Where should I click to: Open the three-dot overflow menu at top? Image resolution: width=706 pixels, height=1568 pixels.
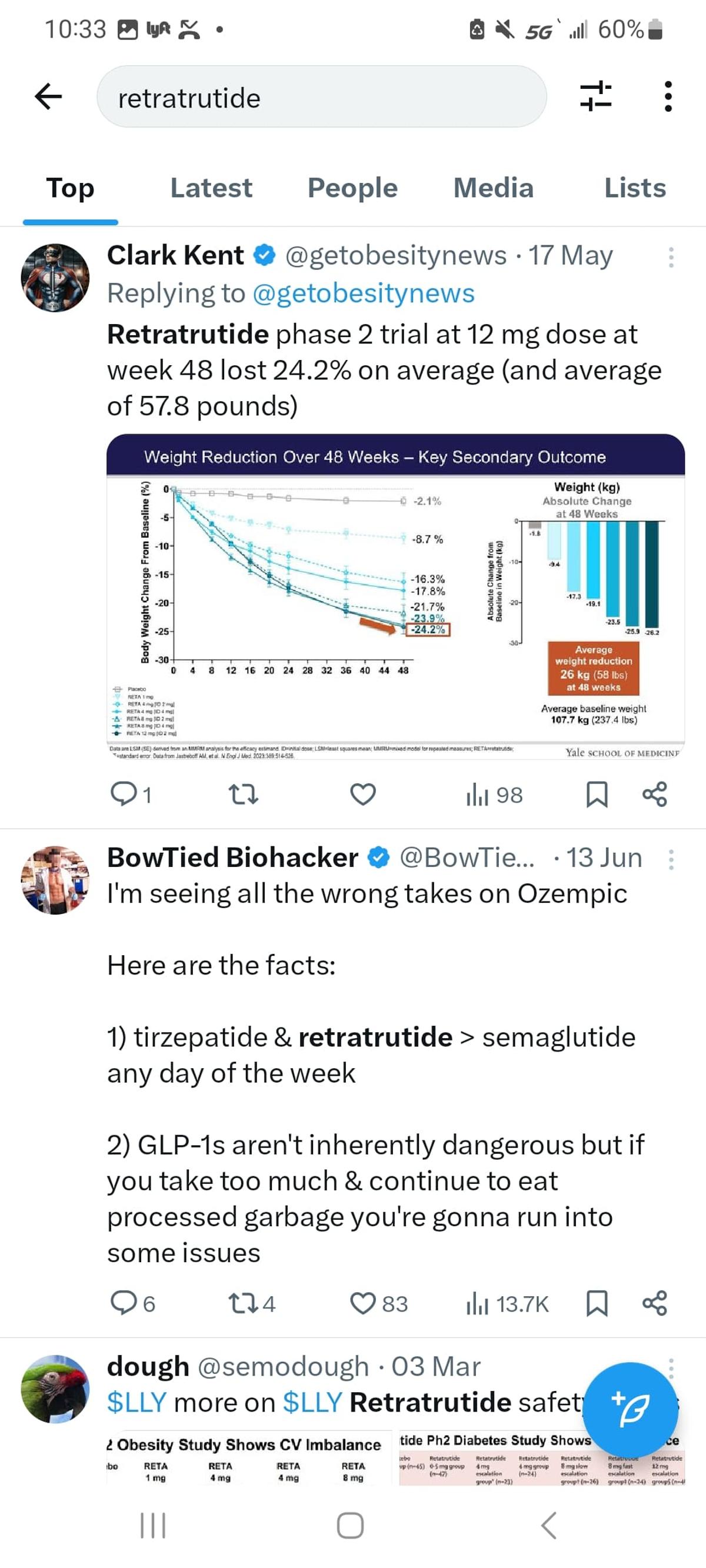coord(668,96)
